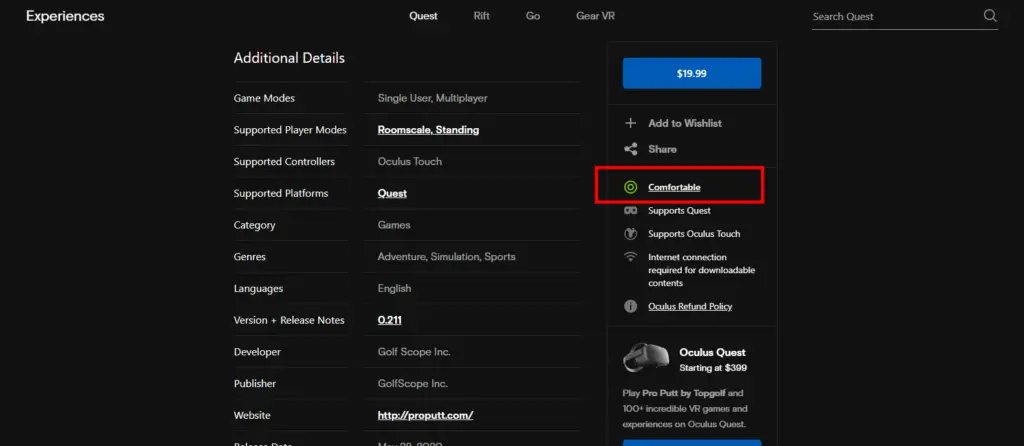Open the Quest tab
Viewport: 1024px width, 446px height.
(423, 16)
